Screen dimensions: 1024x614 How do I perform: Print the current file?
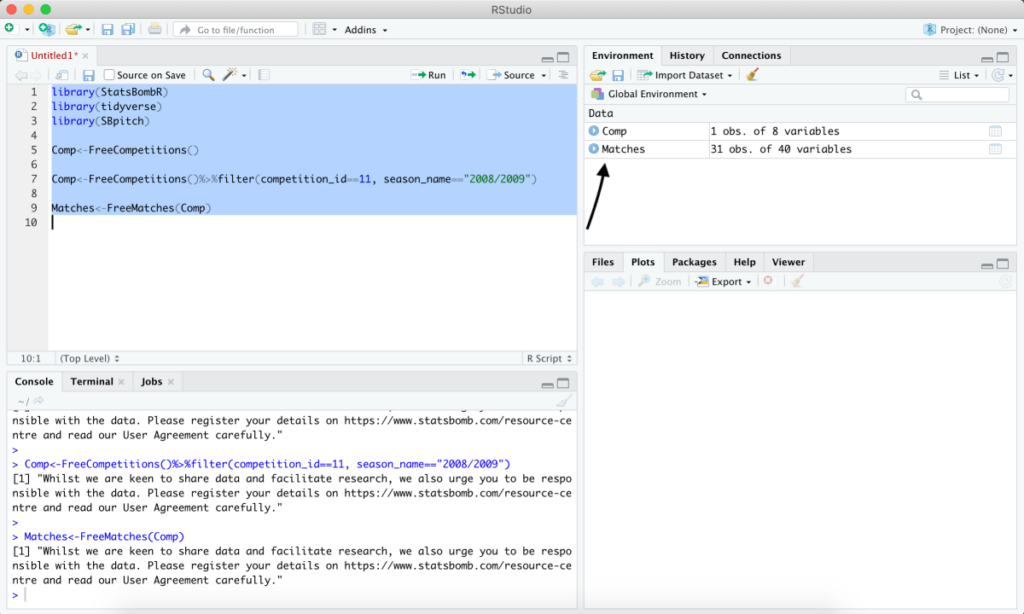(155, 29)
